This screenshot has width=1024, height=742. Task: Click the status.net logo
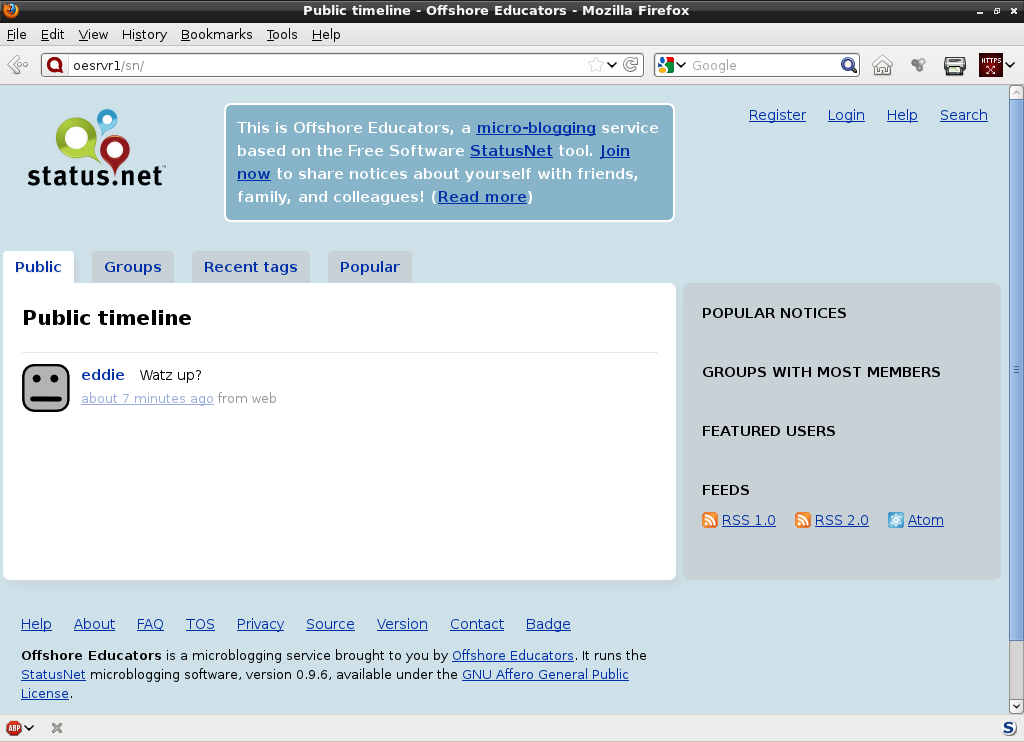point(97,148)
